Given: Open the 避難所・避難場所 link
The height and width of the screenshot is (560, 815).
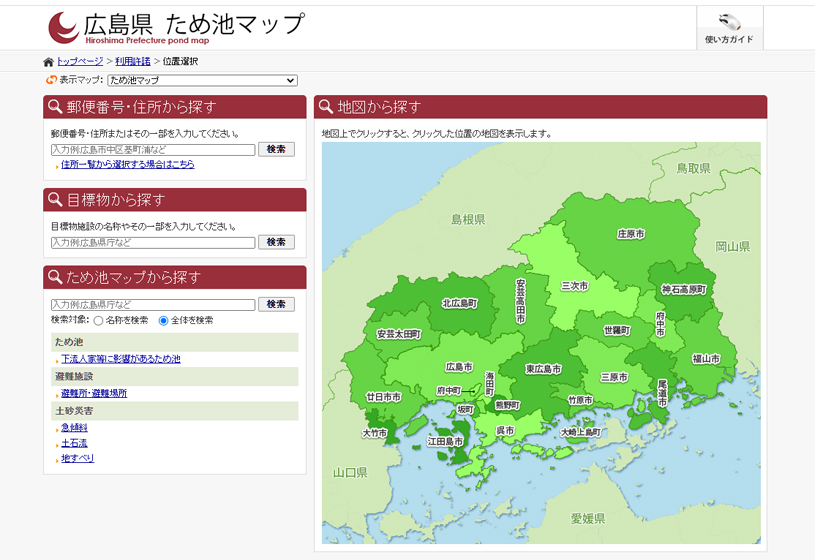Looking at the screenshot, I should coord(93,394).
